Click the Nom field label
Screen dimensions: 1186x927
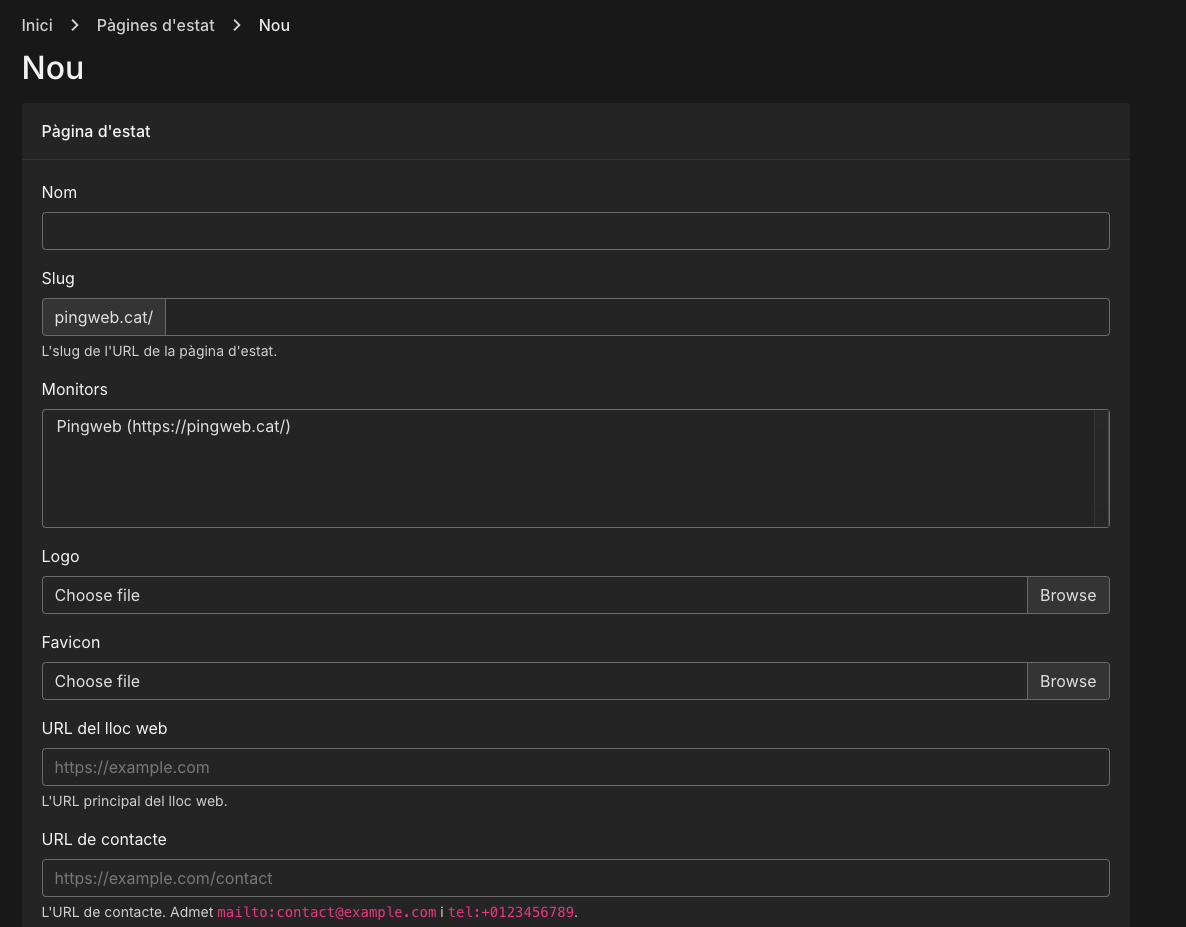point(59,192)
